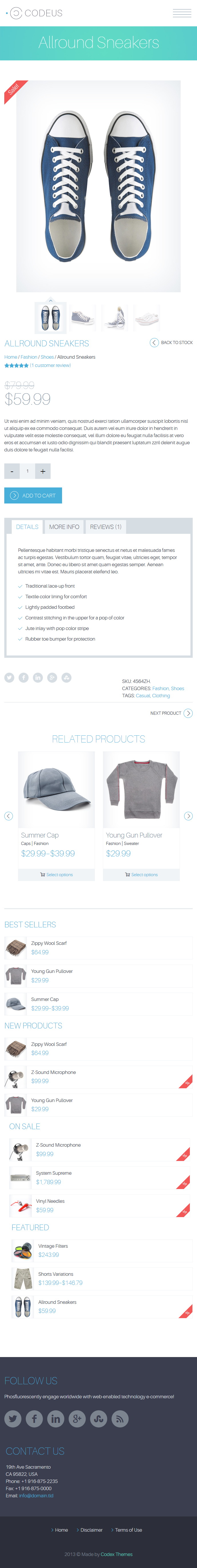Open footer Google Plus icon

pos(77,1419)
